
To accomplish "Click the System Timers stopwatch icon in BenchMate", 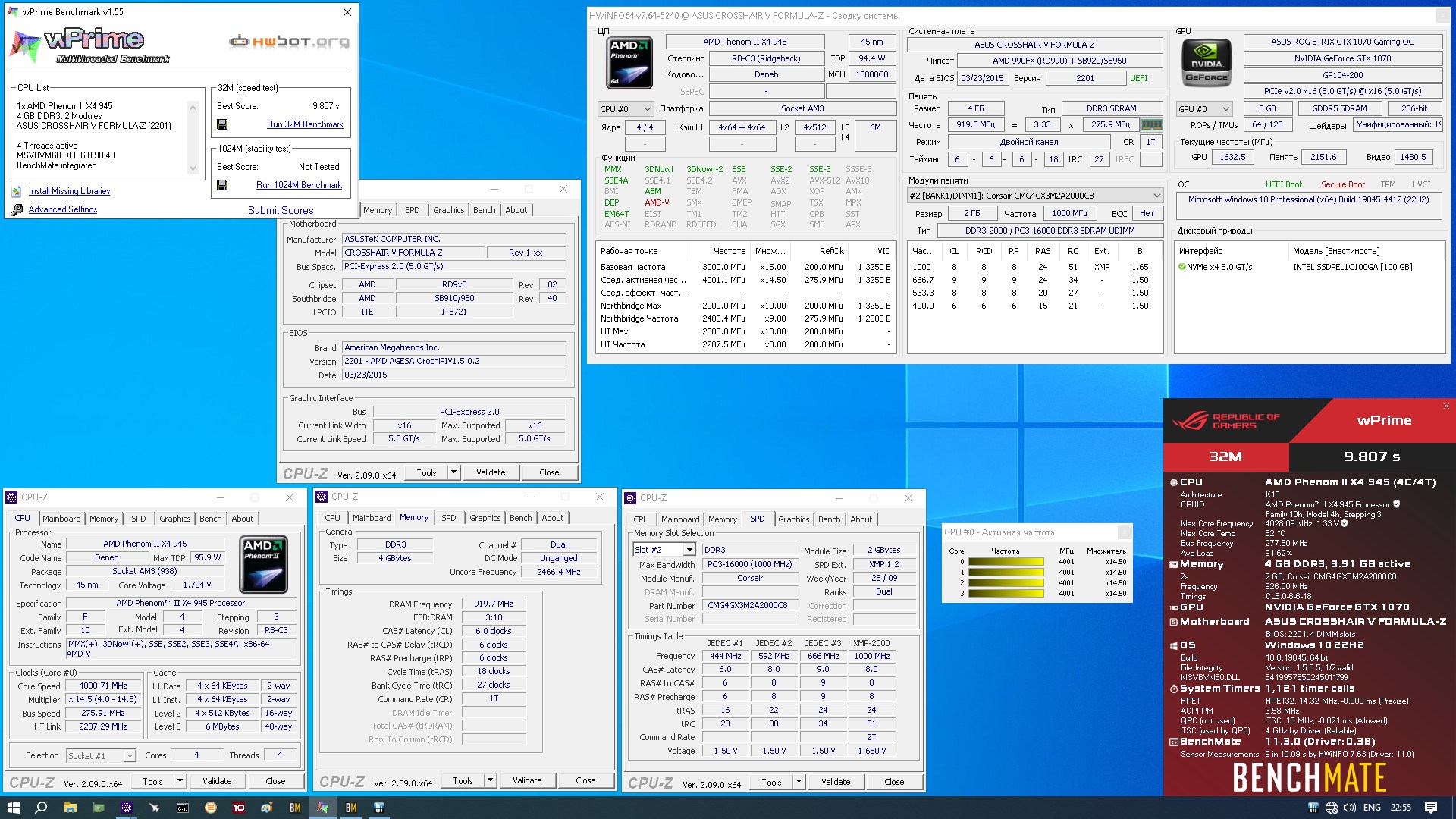I will (1174, 689).
